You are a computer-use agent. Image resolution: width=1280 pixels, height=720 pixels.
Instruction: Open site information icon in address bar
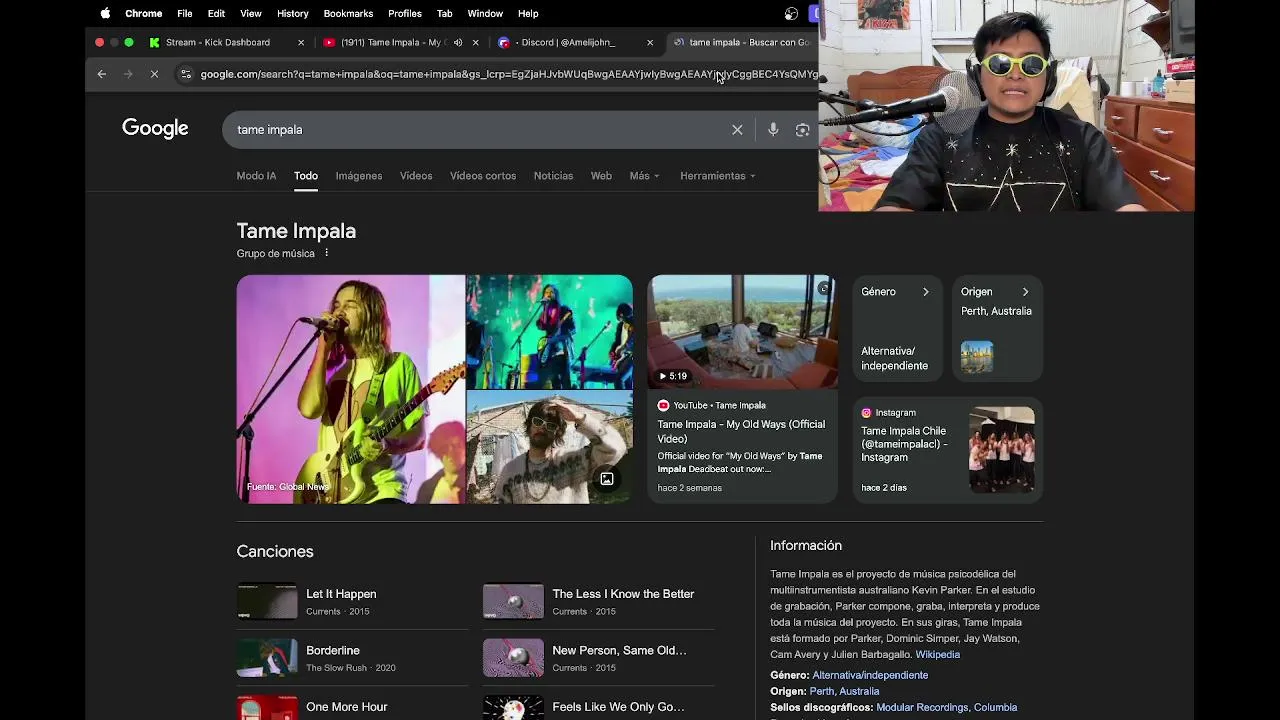tap(186, 74)
